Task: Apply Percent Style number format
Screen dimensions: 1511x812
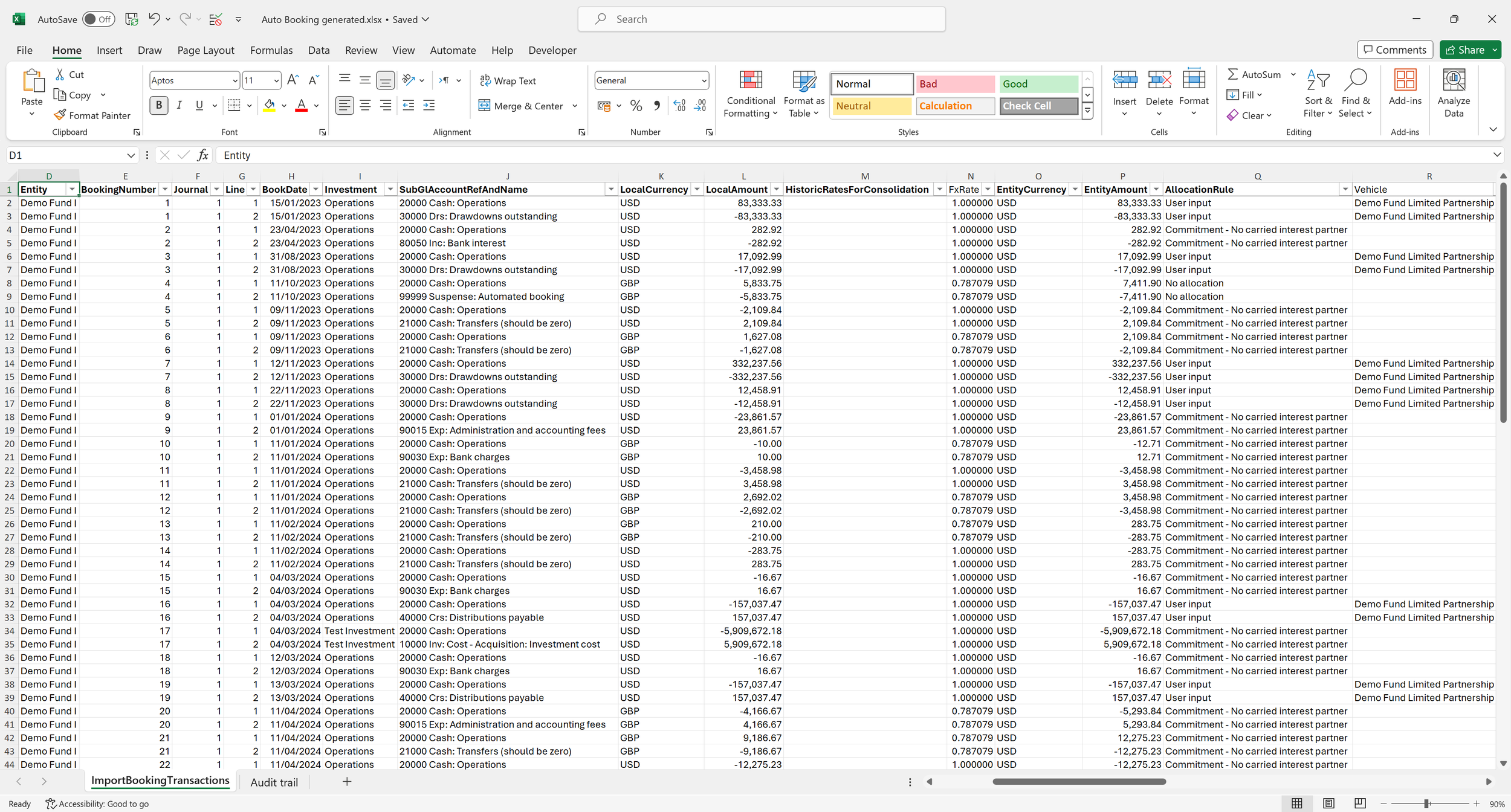Action: tap(636, 106)
